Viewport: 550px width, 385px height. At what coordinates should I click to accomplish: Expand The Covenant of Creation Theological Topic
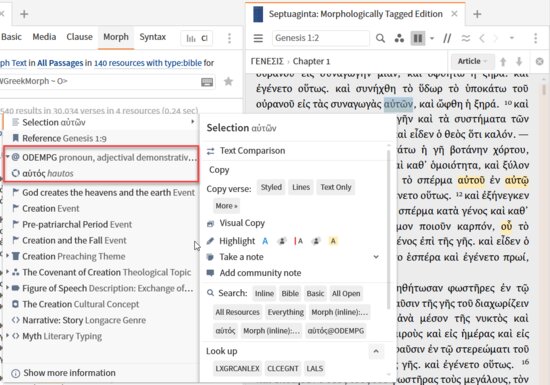[7, 272]
